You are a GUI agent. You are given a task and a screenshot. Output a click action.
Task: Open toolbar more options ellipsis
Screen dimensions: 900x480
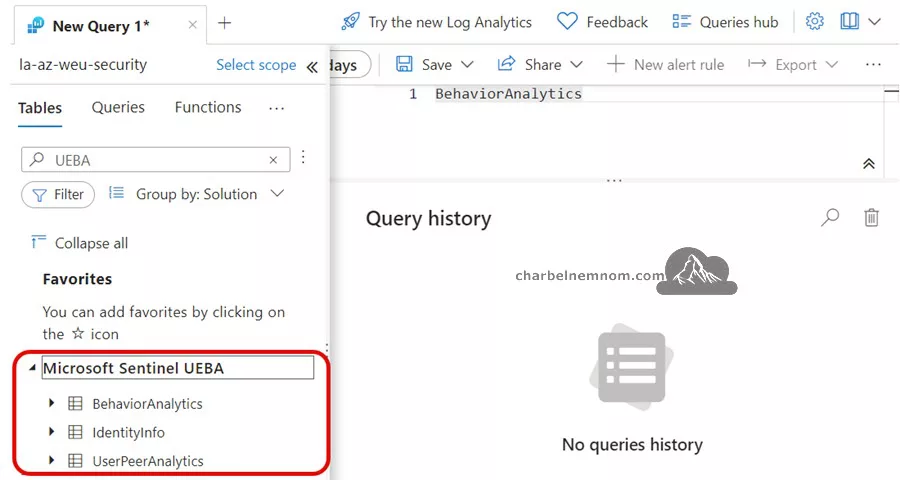point(873,64)
